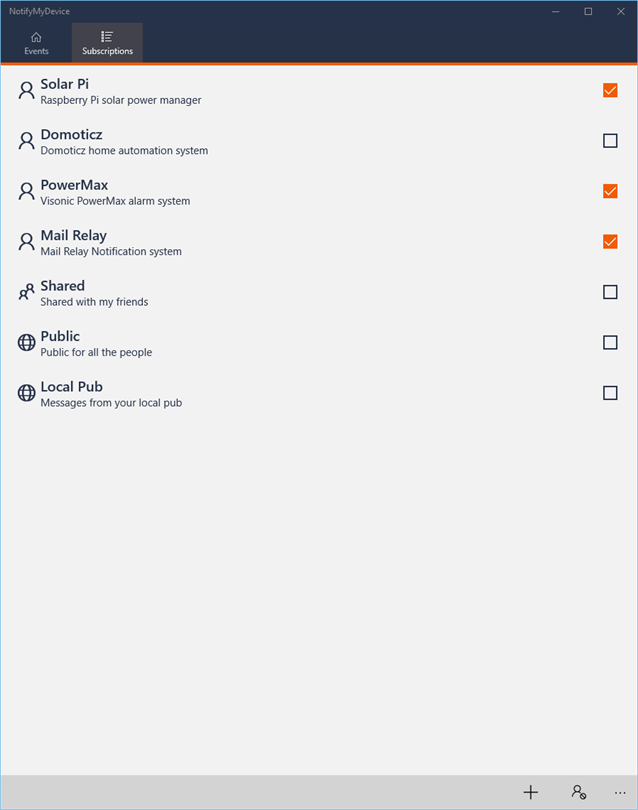Click the globe icon beside Local Pub
Screen dimensions: 638x810
(x=26, y=393)
